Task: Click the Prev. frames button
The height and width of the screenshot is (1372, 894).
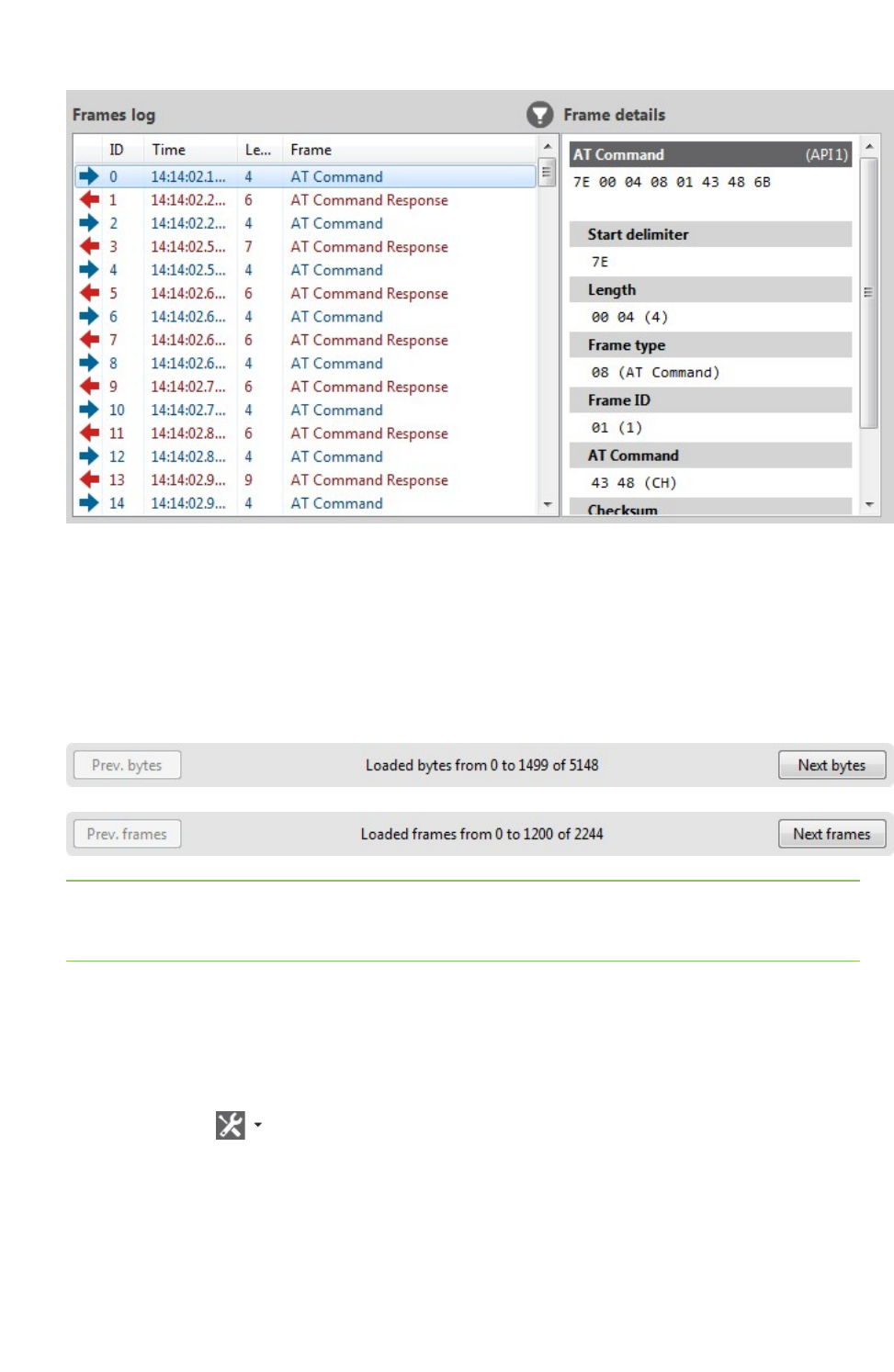Action: 127,834
